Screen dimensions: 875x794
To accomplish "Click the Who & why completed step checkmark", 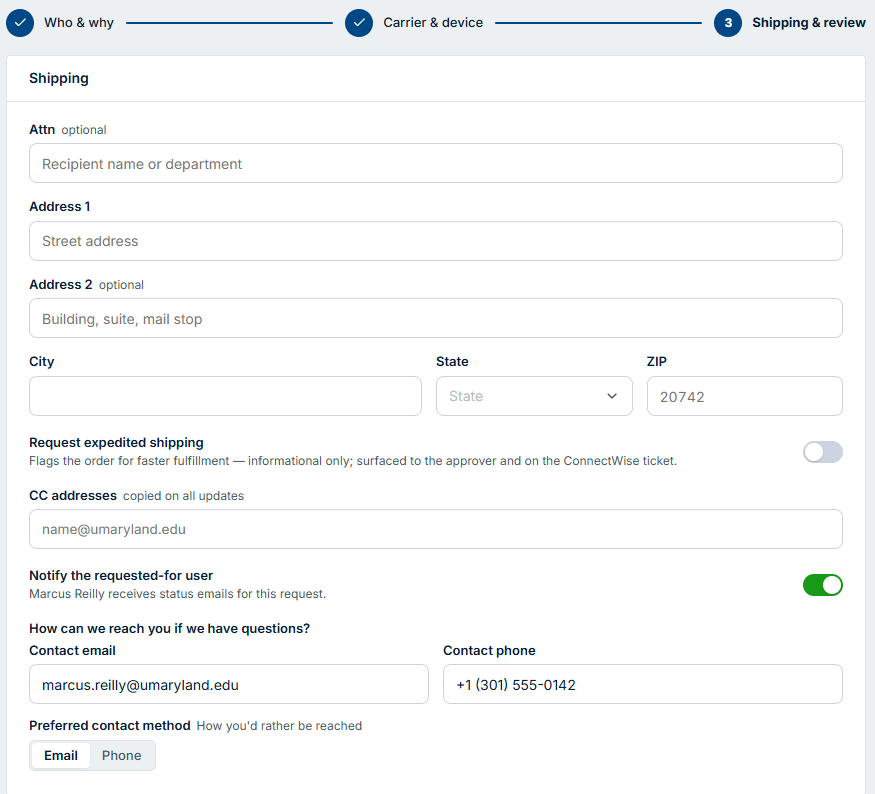I will (x=20, y=23).
